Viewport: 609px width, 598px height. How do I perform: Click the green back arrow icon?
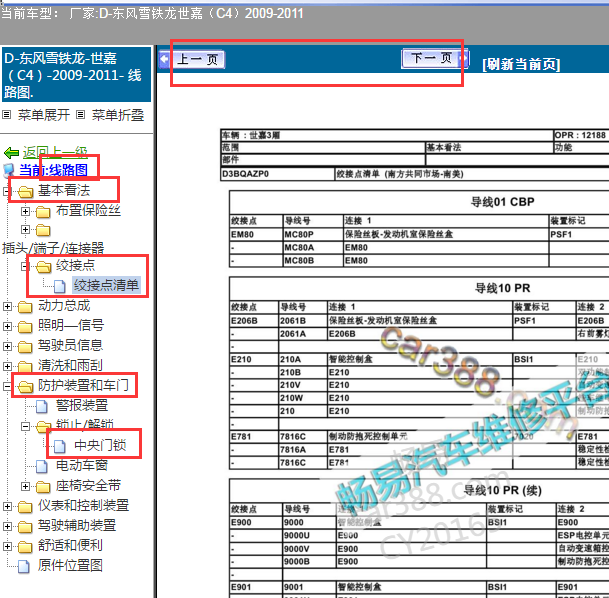point(11,153)
